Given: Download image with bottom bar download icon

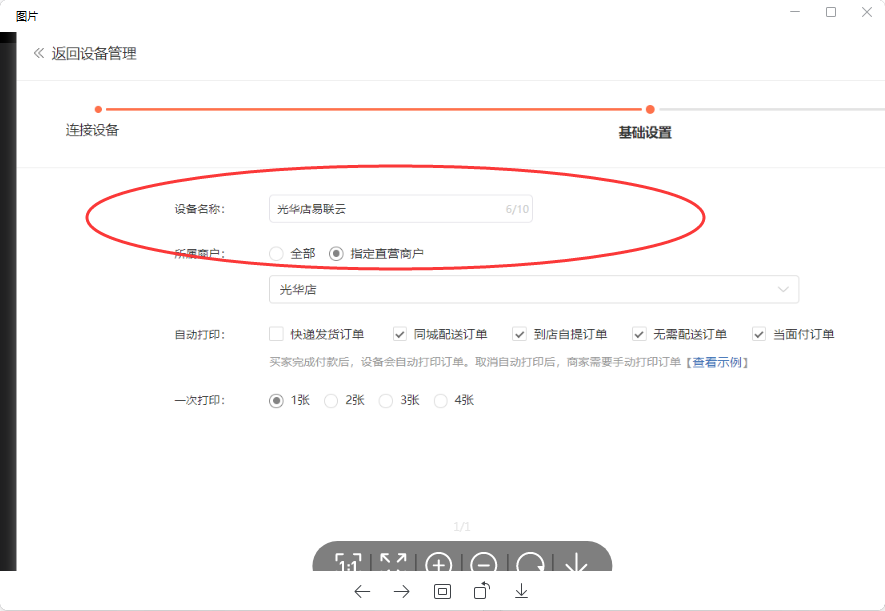Looking at the screenshot, I should point(521,591).
